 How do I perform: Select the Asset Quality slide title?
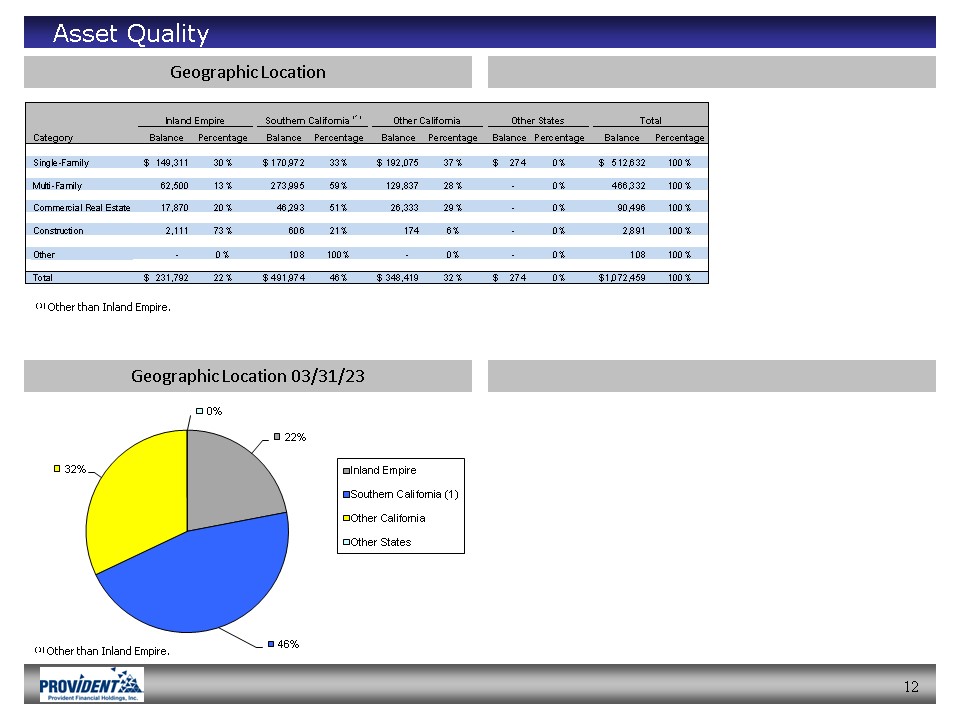pyautogui.click(x=130, y=34)
